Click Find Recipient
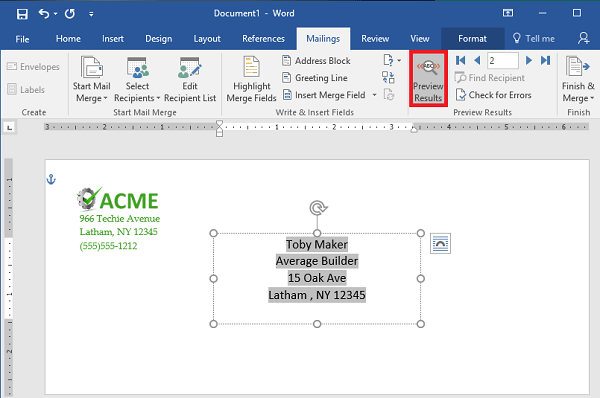 coord(490,78)
